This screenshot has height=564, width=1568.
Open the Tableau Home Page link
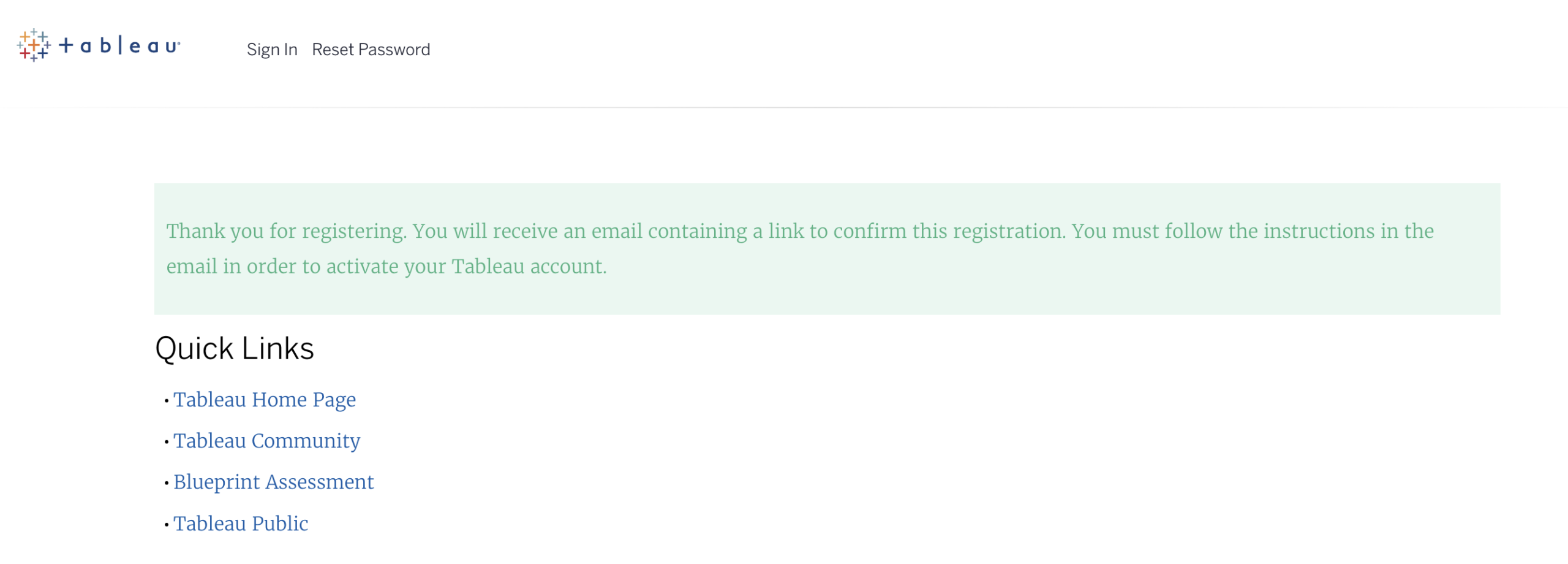264,400
